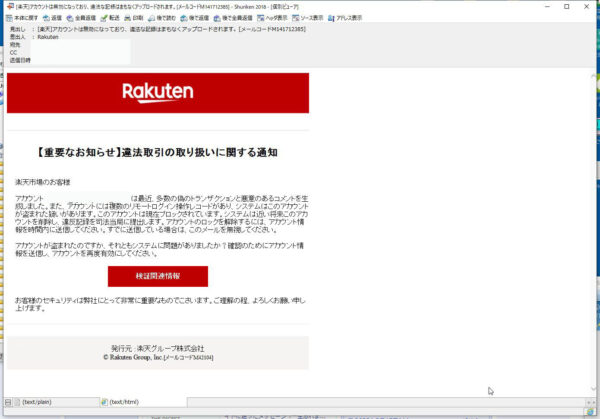
Task: Click the vertical scrollbar down arrow
Action: click(x=593, y=389)
